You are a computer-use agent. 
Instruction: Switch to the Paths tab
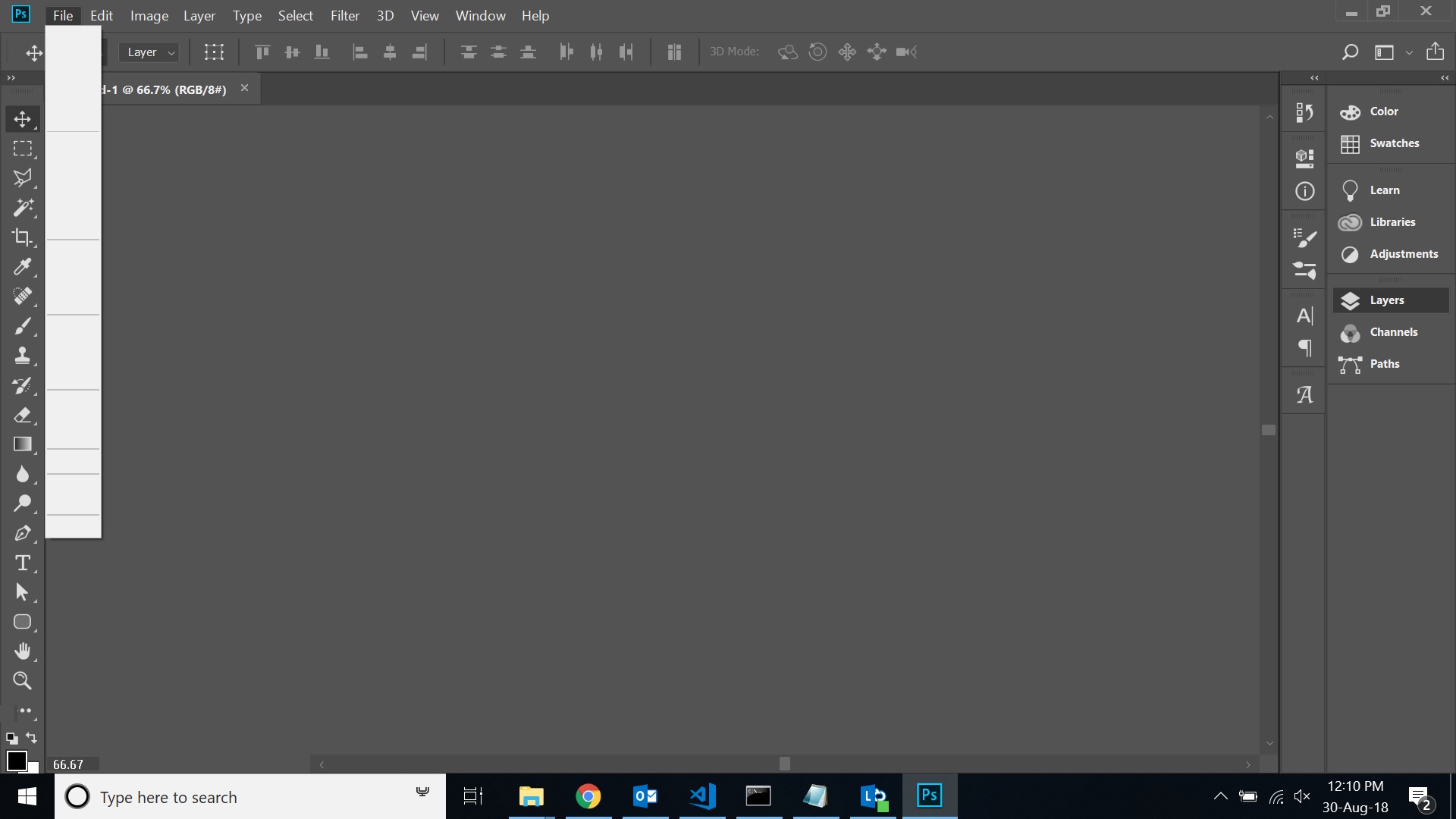click(1385, 362)
